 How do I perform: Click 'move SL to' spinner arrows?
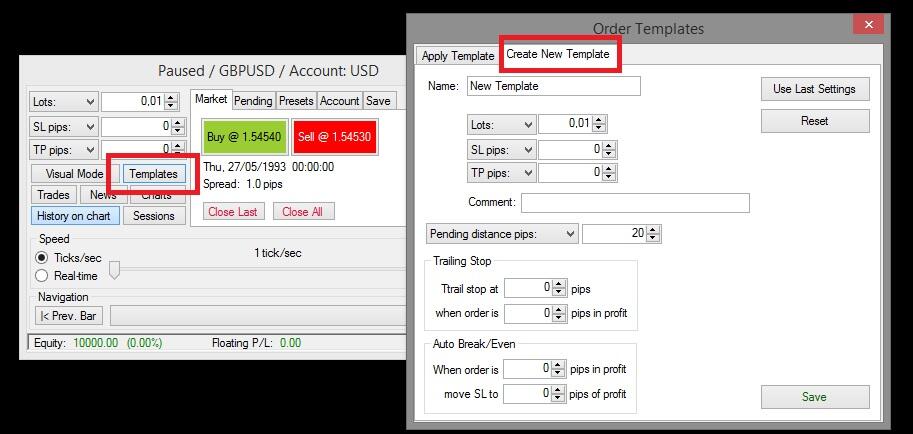(x=558, y=394)
